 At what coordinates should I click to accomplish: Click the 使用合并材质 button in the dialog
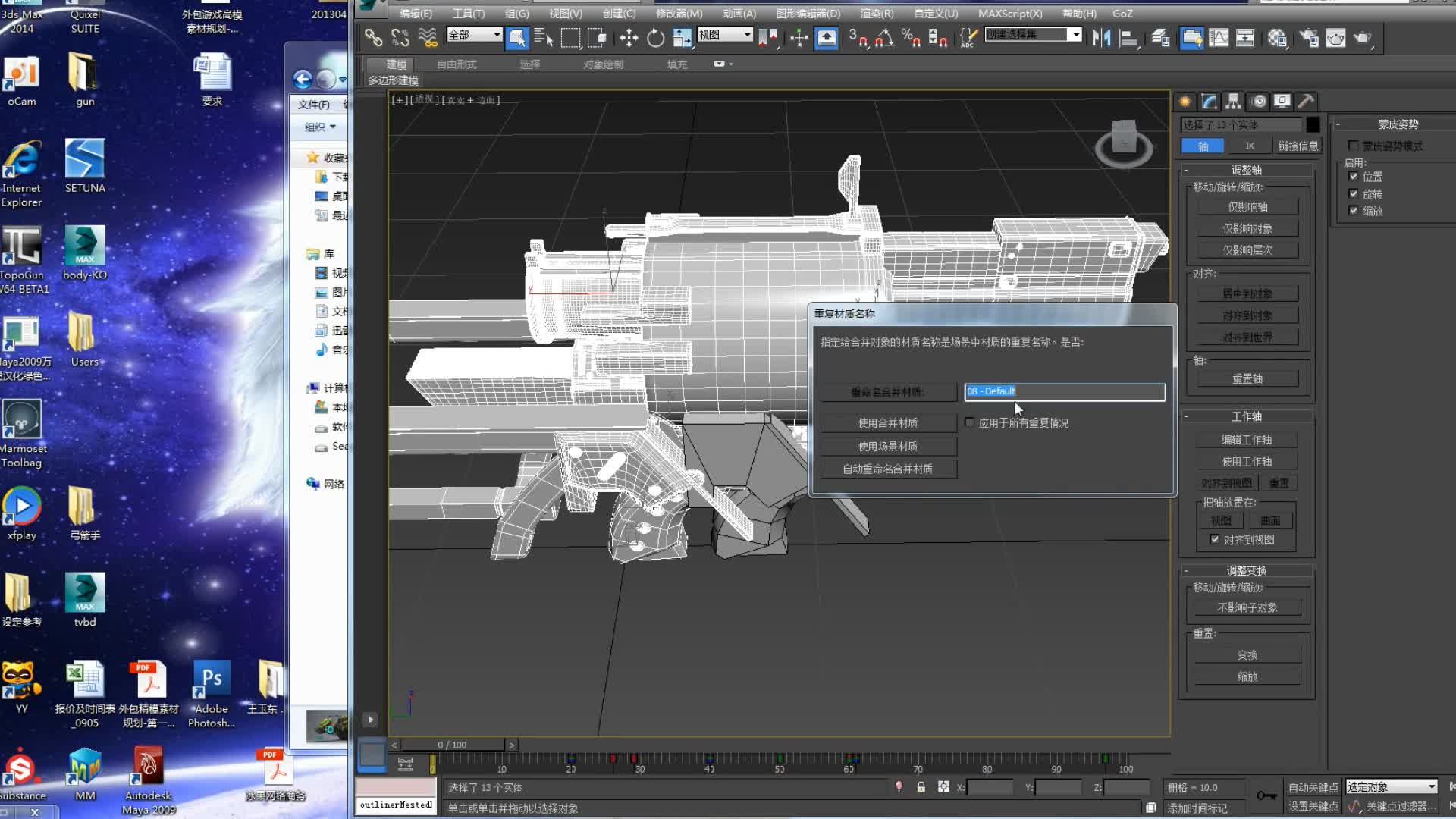888,422
